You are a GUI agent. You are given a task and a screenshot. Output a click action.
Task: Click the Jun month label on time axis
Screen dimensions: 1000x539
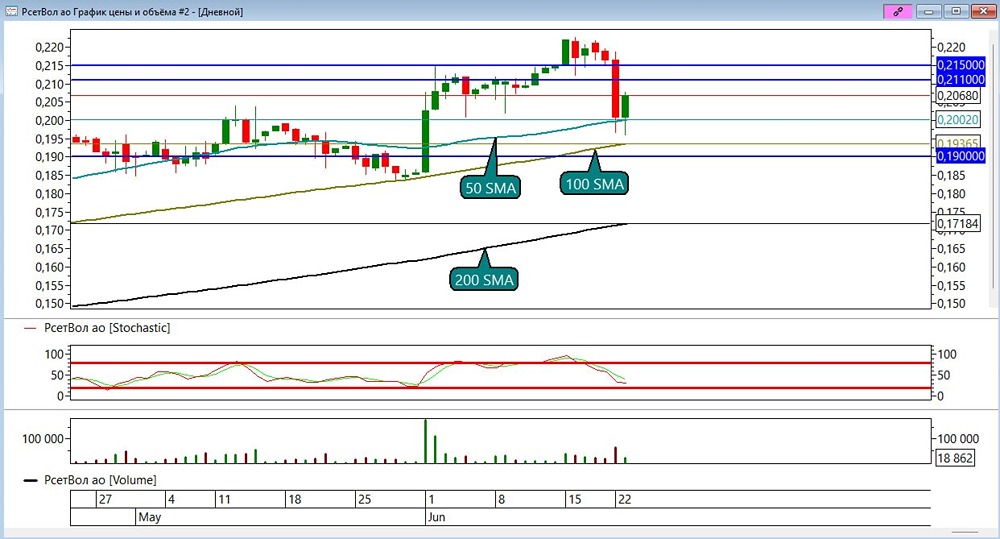[x=436, y=517]
